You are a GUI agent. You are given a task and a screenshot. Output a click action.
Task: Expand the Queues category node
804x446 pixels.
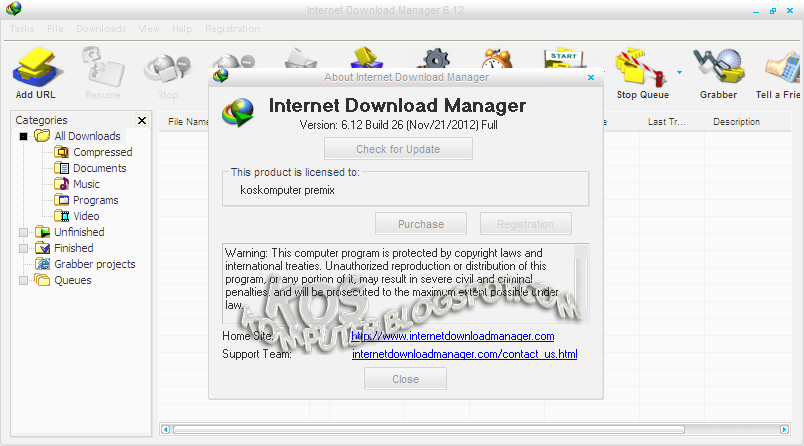coord(24,280)
